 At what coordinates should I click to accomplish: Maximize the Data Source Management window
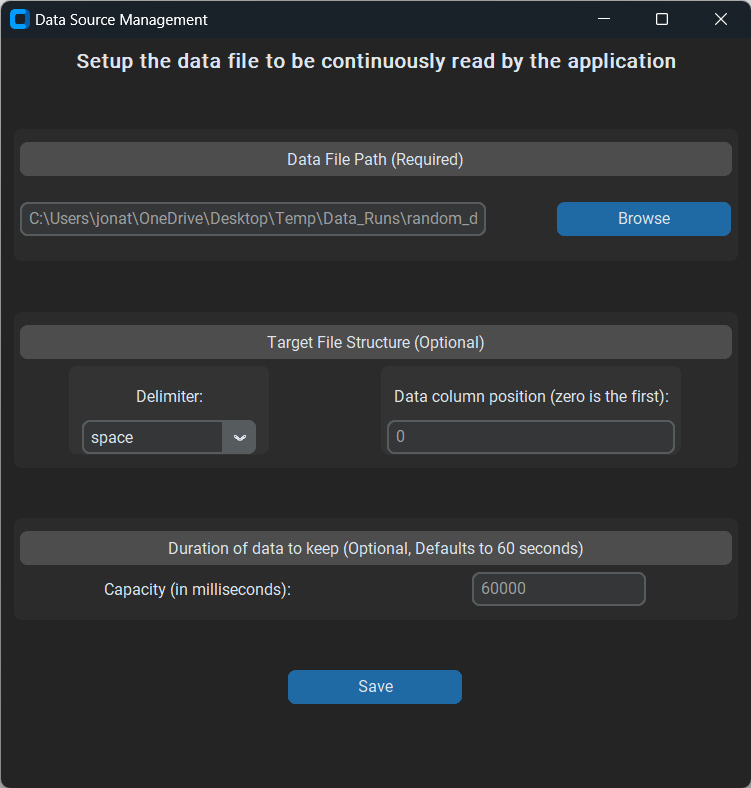pos(662,19)
